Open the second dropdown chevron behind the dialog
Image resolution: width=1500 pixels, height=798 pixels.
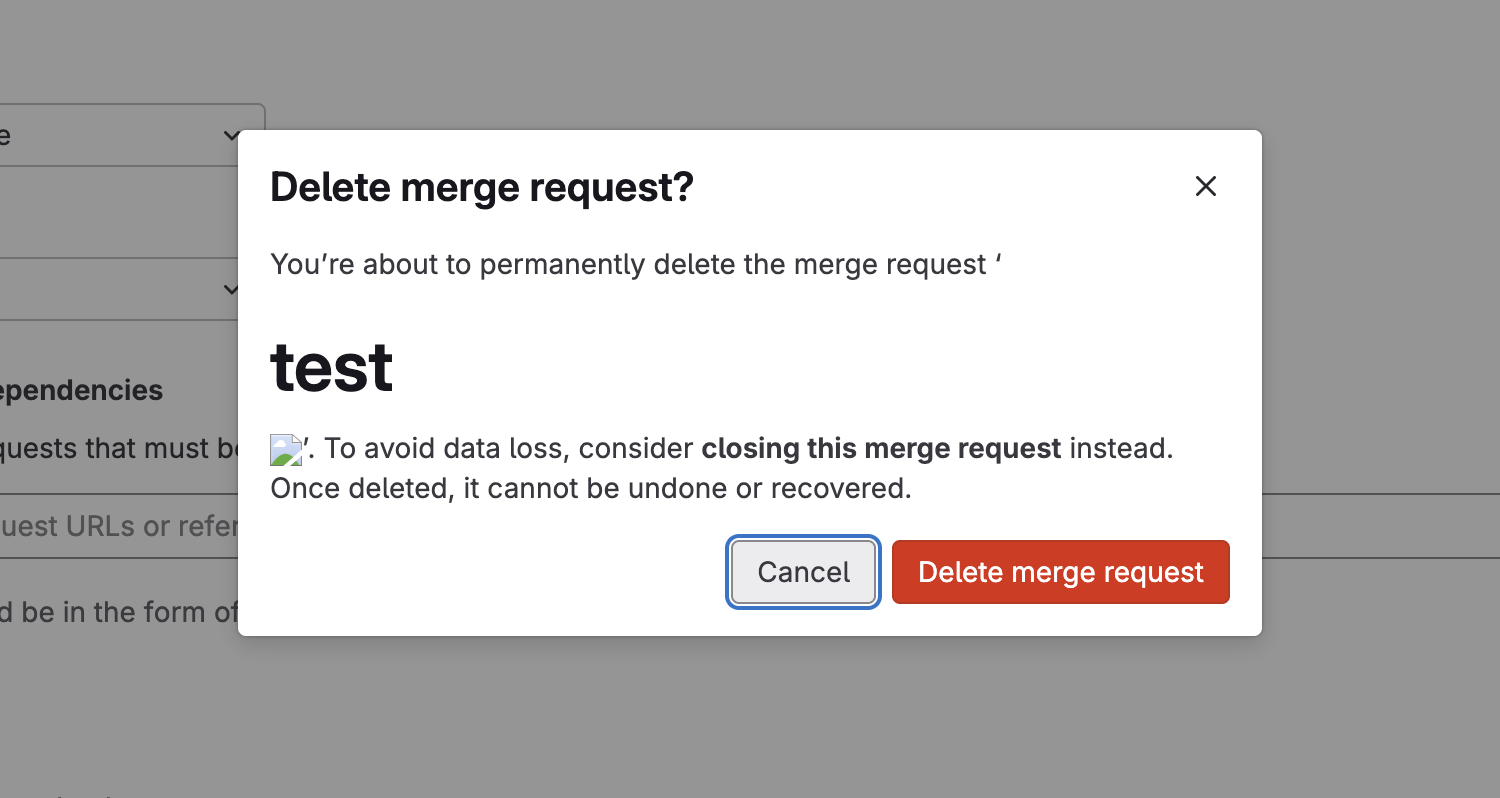click(x=231, y=290)
